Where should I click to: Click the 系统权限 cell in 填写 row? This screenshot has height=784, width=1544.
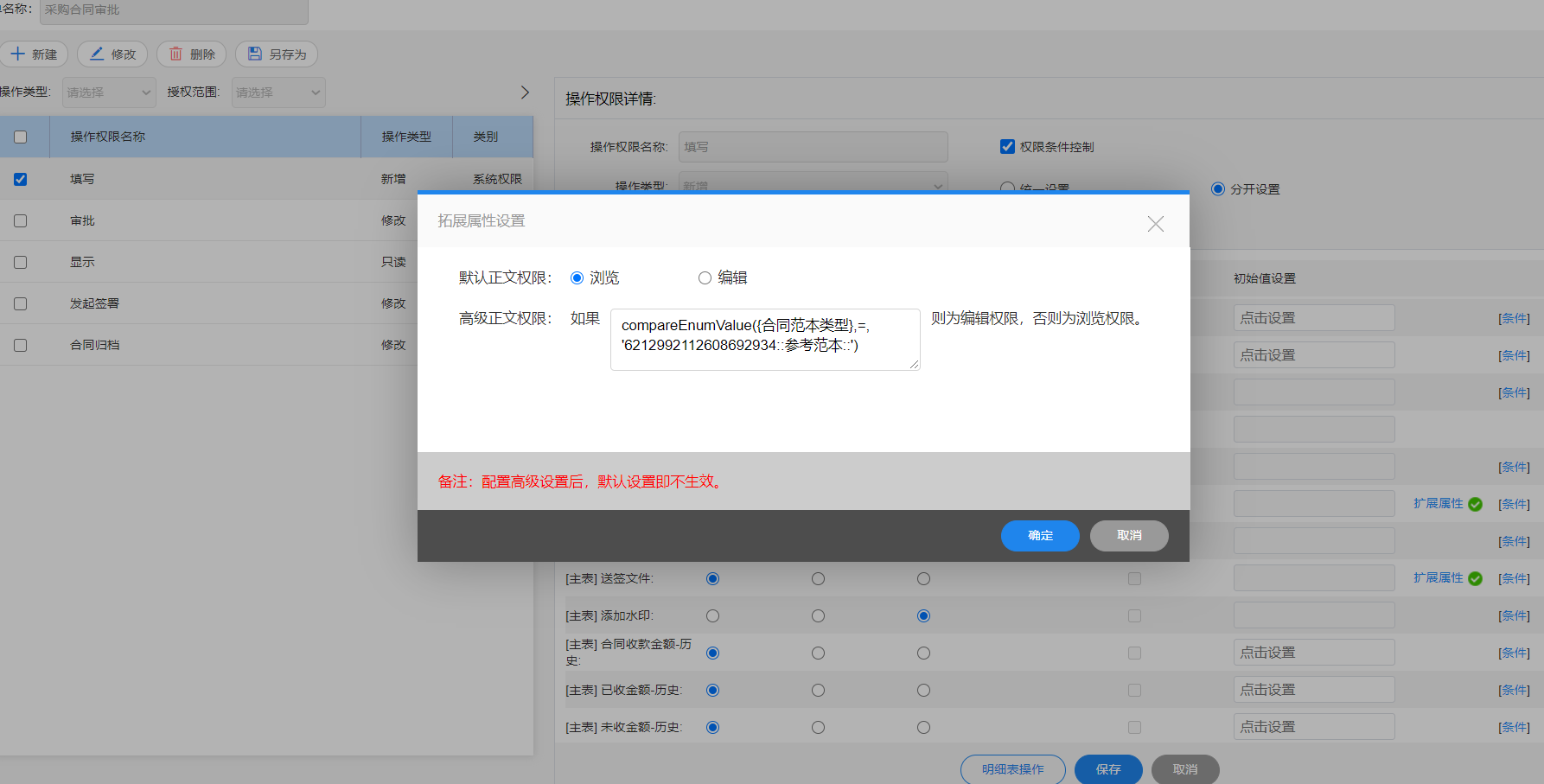(497, 179)
